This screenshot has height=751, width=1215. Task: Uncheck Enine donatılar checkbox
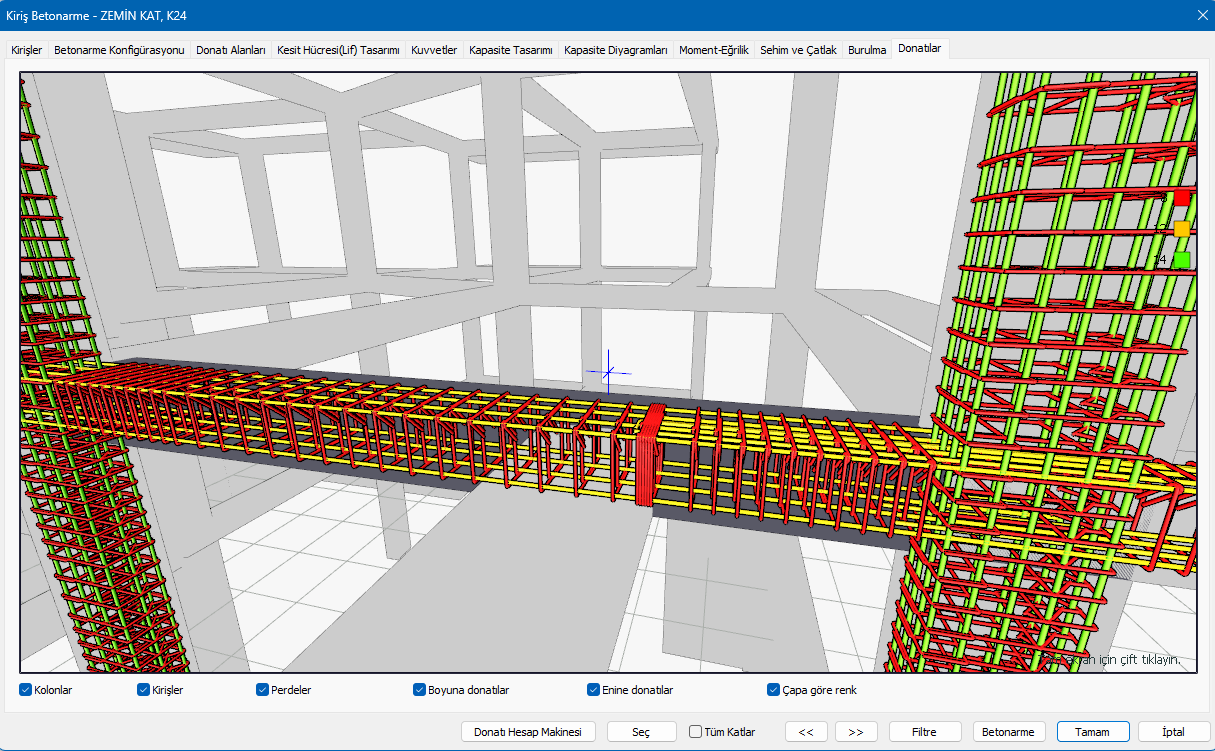pyautogui.click(x=593, y=690)
